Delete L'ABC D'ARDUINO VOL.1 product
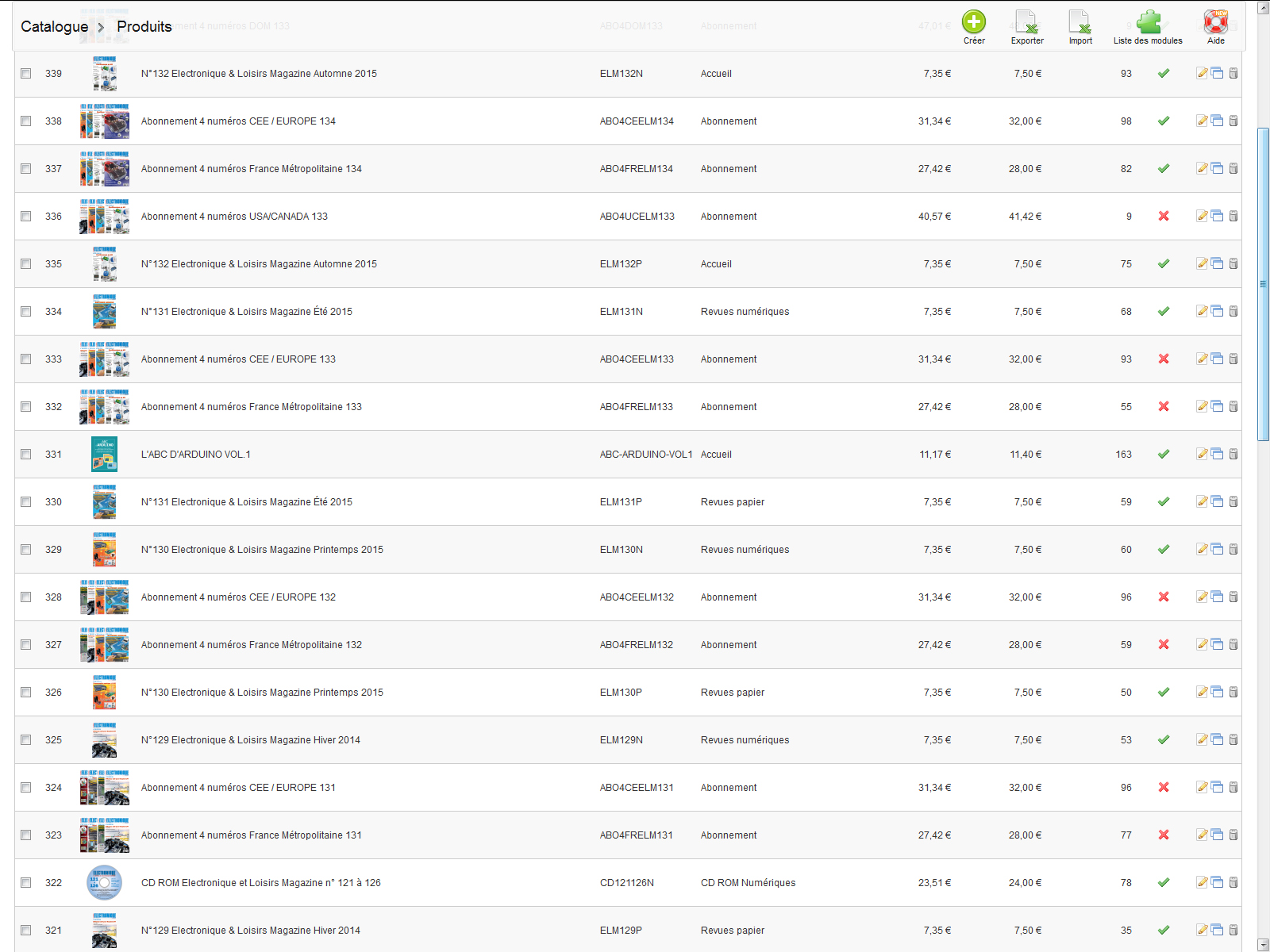 (x=1233, y=454)
